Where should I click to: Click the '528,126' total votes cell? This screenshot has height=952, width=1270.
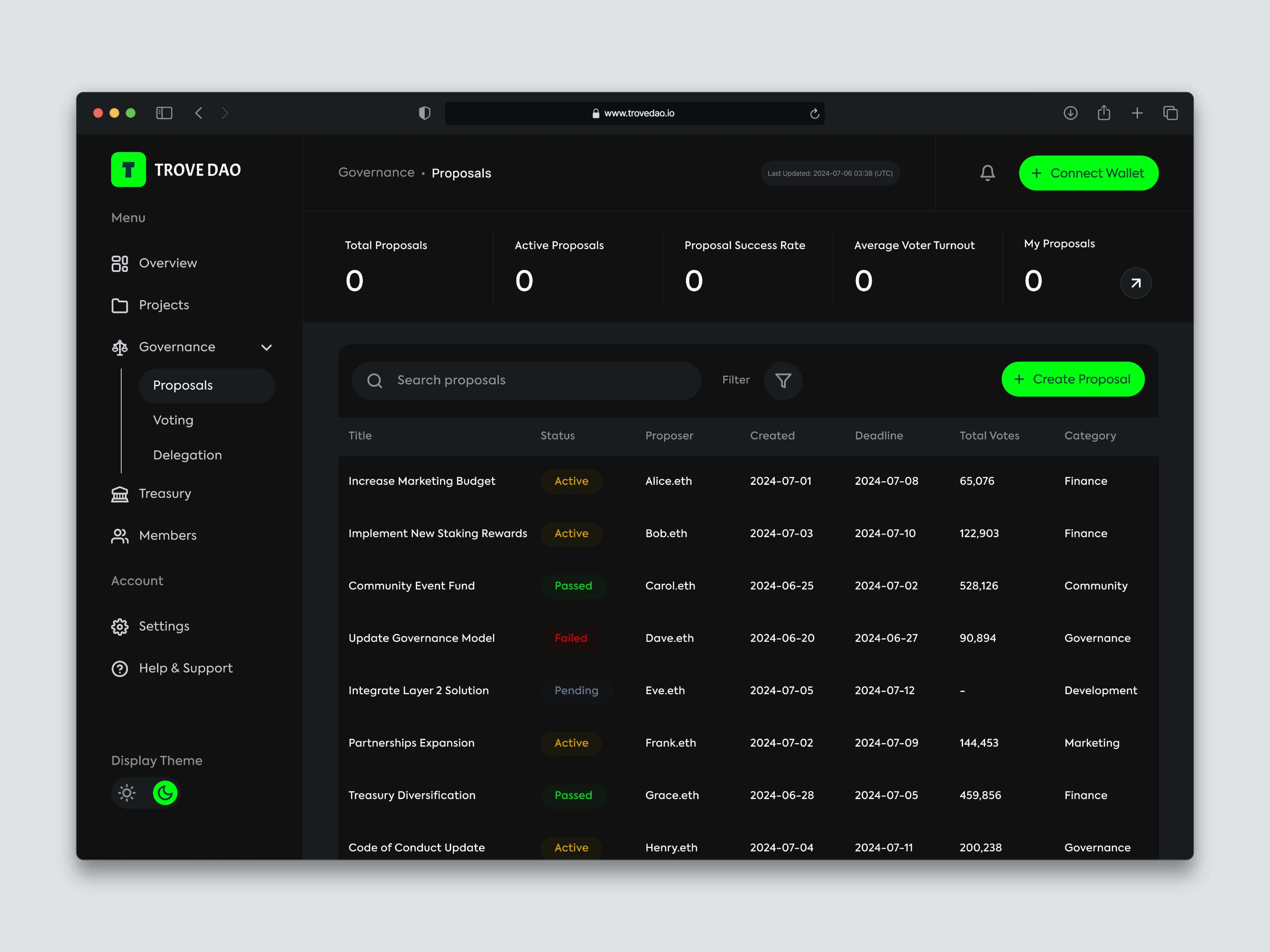[x=979, y=586]
